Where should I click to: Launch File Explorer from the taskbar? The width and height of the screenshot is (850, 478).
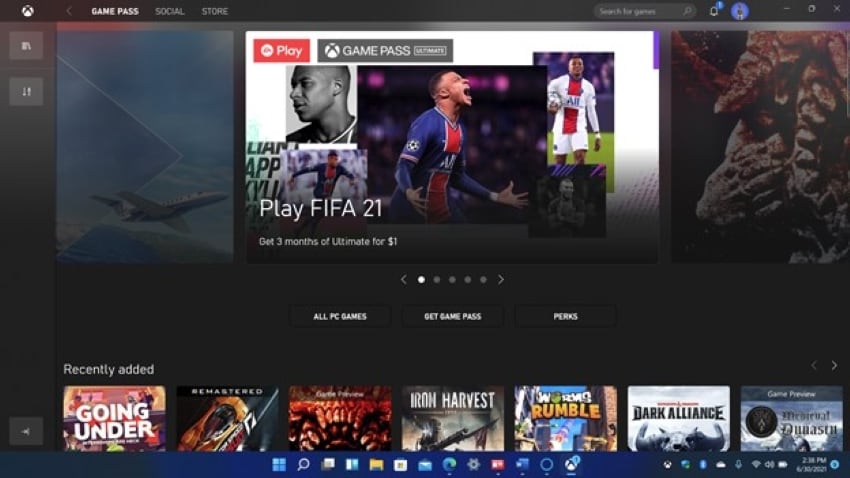pyautogui.click(x=376, y=464)
